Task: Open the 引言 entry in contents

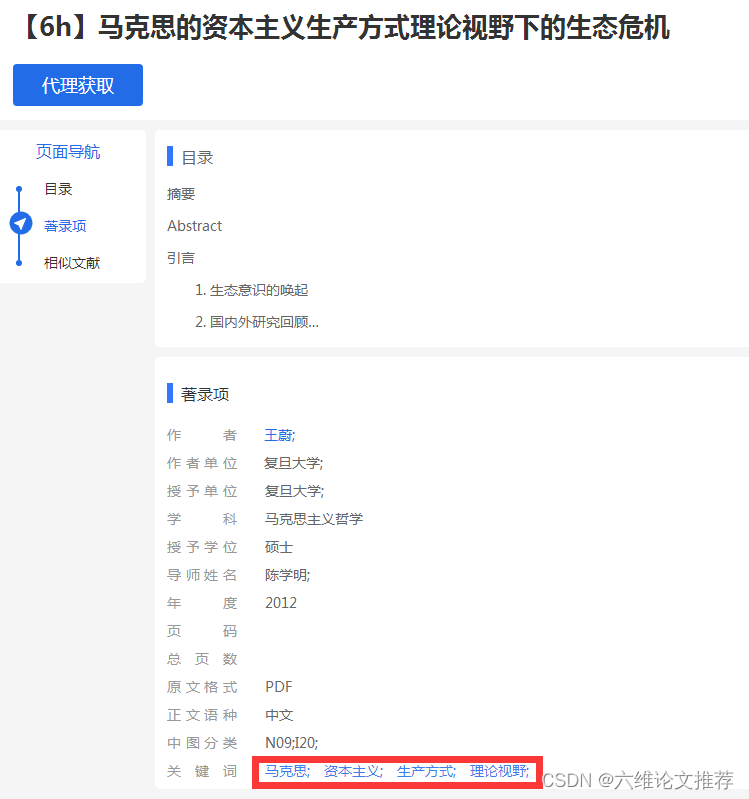Action: [x=181, y=258]
